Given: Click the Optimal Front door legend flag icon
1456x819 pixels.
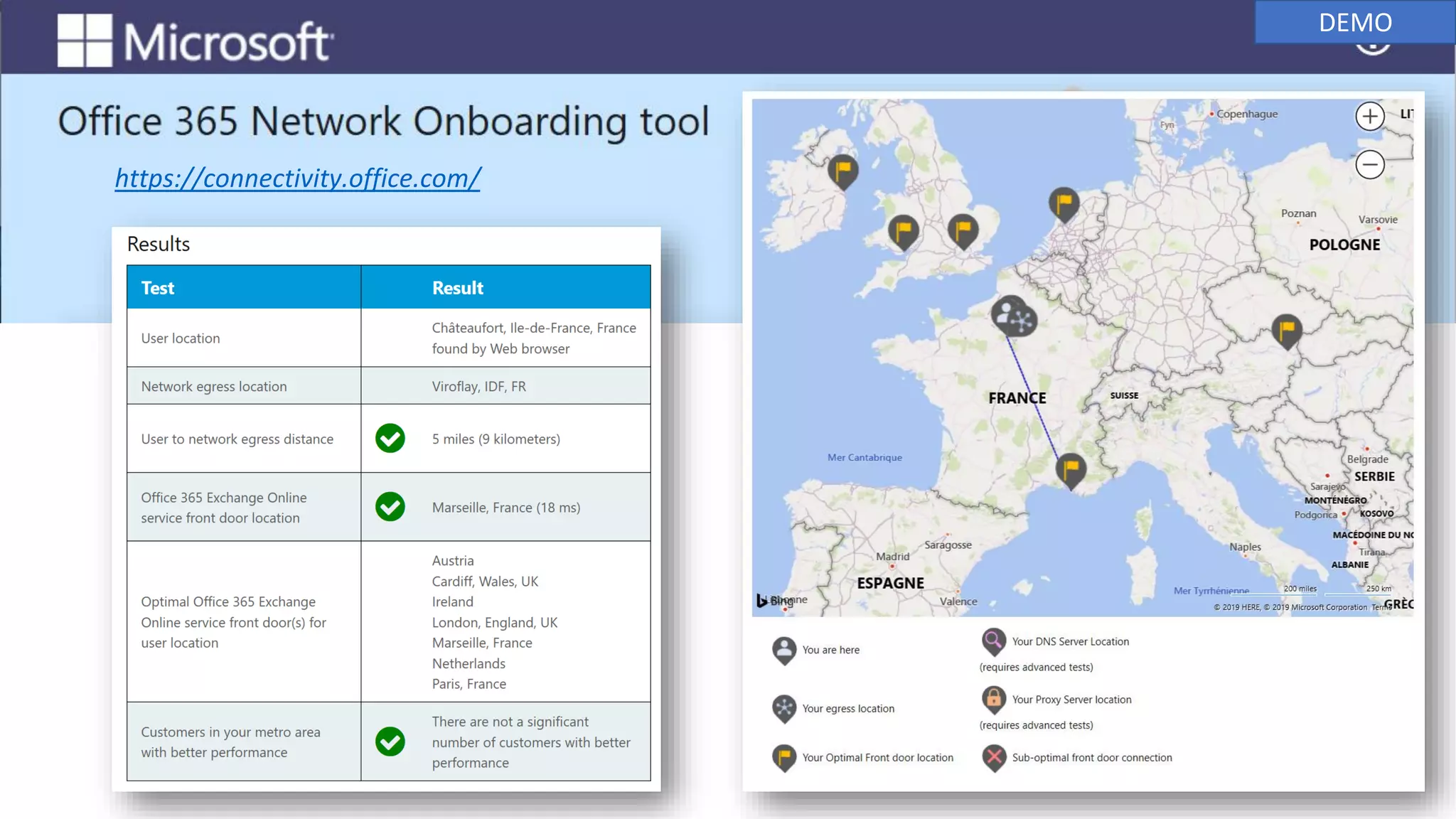Looking at the screenshot, I should 784,758.
